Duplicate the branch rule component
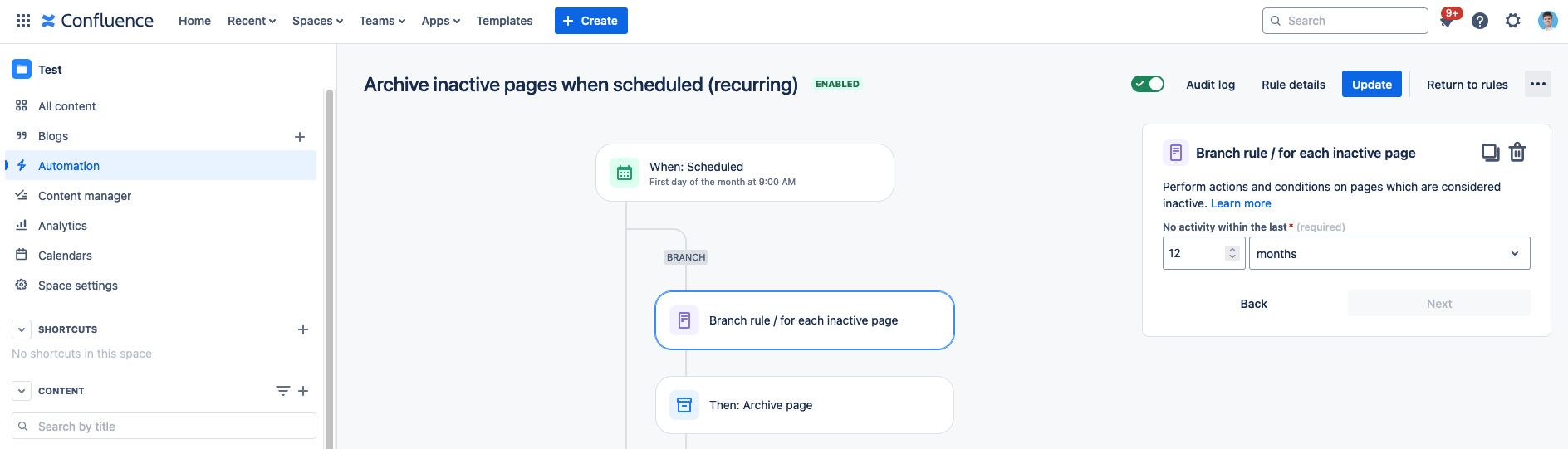This screenshot has width=1568, height=449. 1490,152
